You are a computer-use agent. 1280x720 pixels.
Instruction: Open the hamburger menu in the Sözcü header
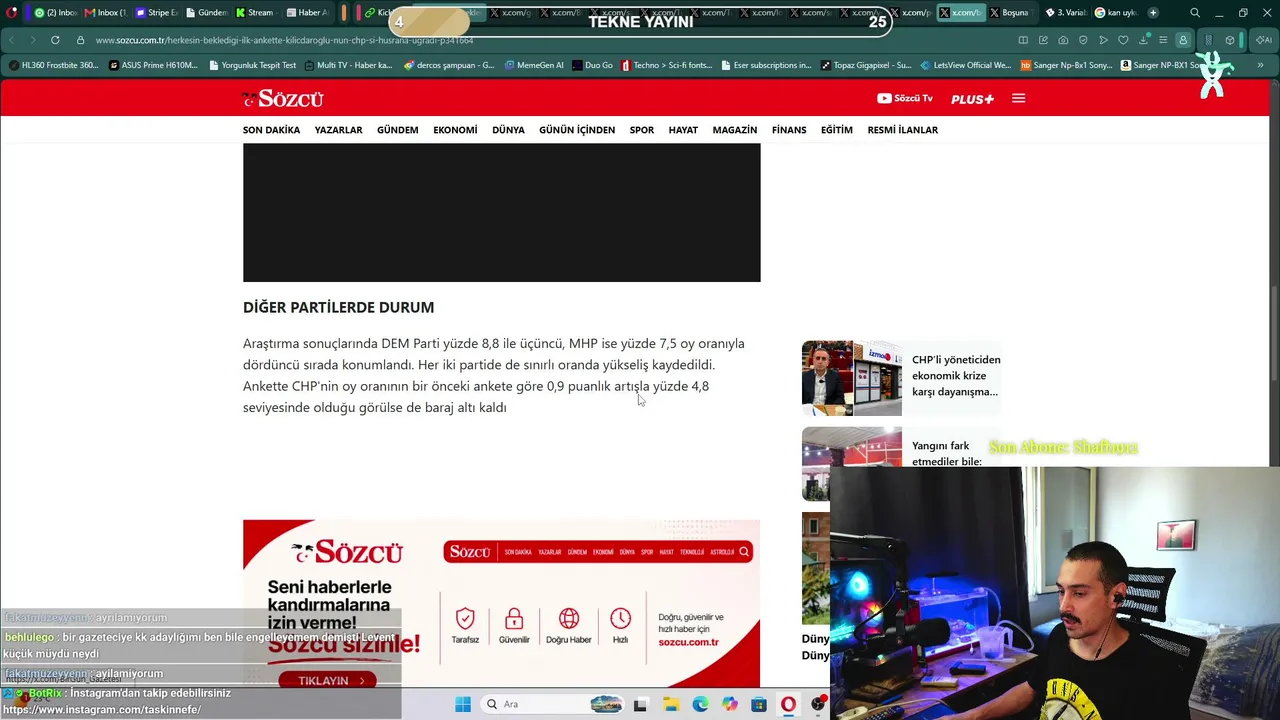pyautogui.click(x=1018, y=98)
